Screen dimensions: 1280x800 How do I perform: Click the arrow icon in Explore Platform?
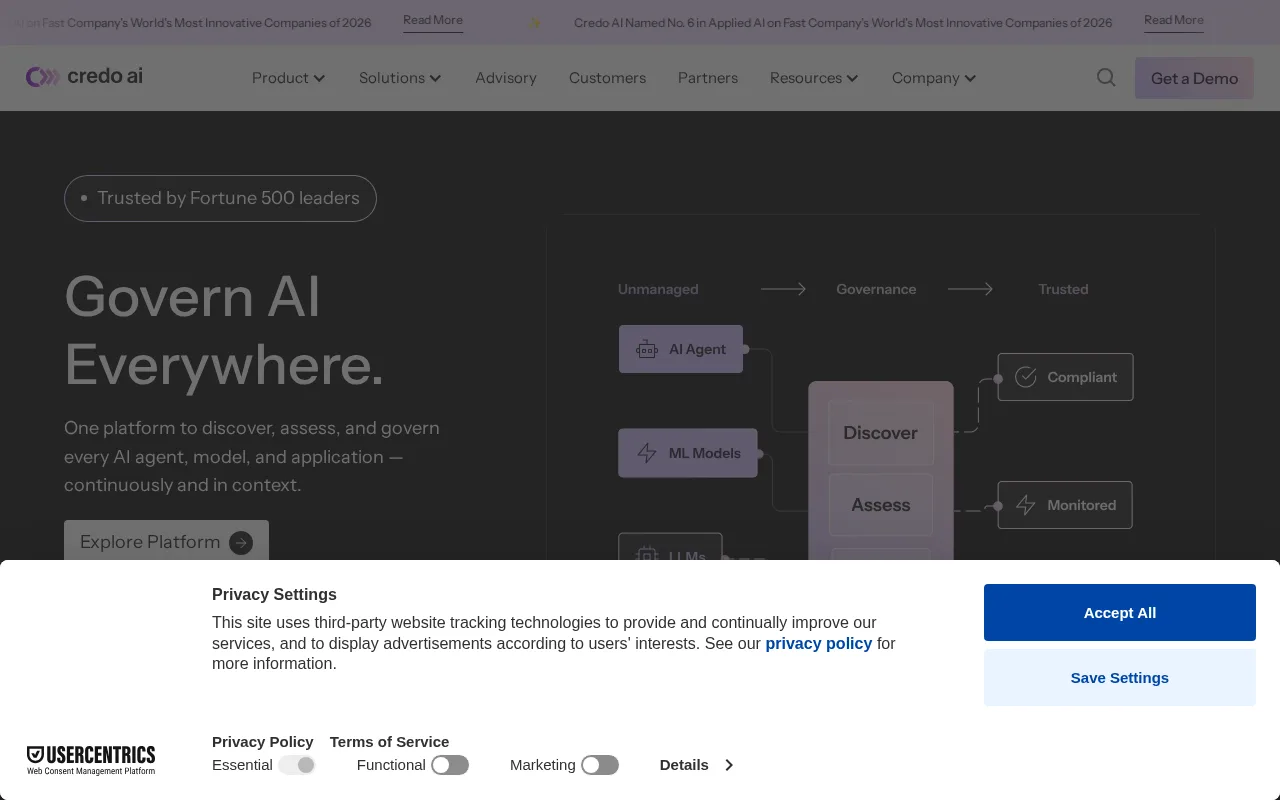241,542
